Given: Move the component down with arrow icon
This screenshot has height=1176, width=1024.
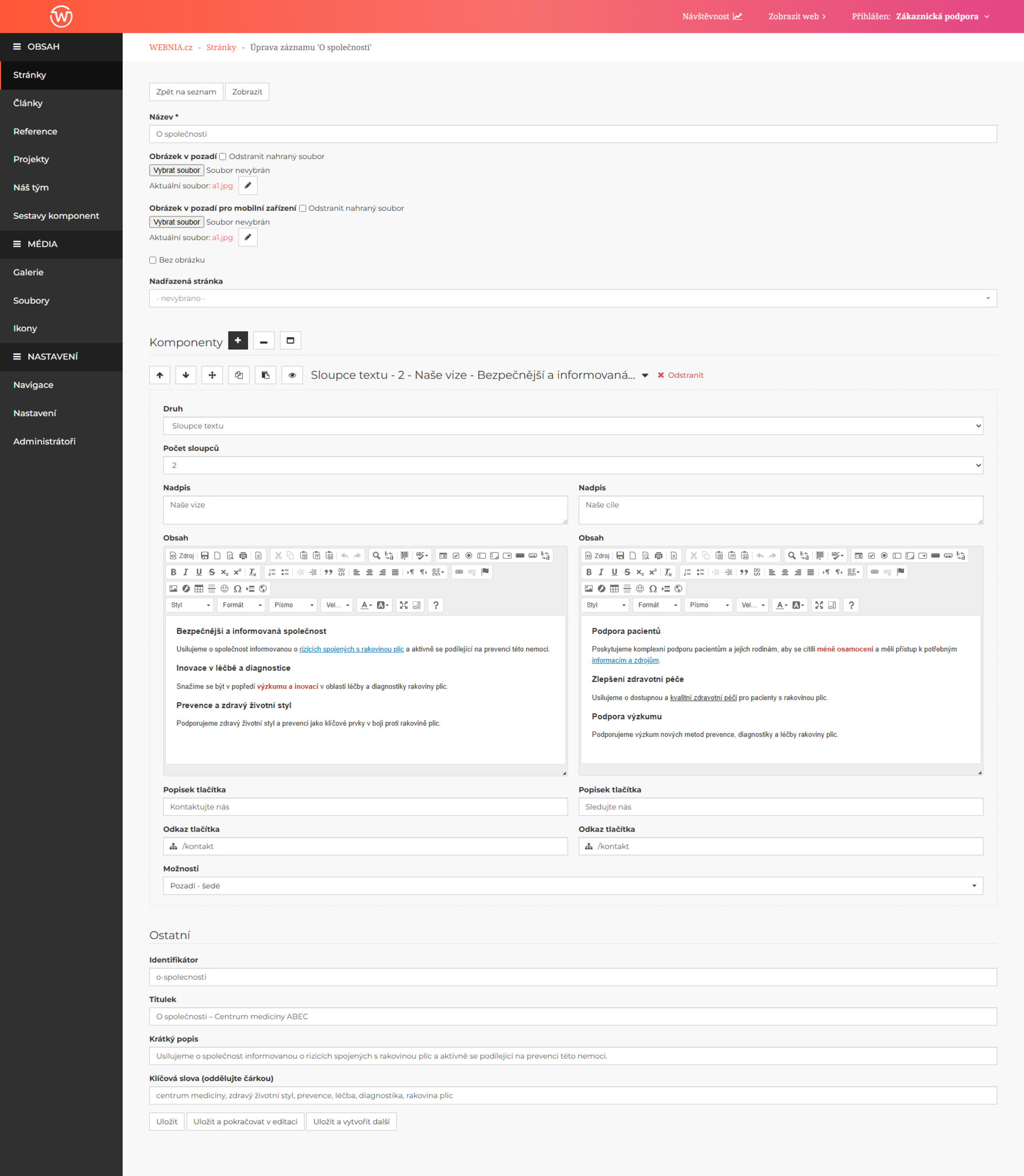Looking at the screenshot, I should click(x=186, y=375).
